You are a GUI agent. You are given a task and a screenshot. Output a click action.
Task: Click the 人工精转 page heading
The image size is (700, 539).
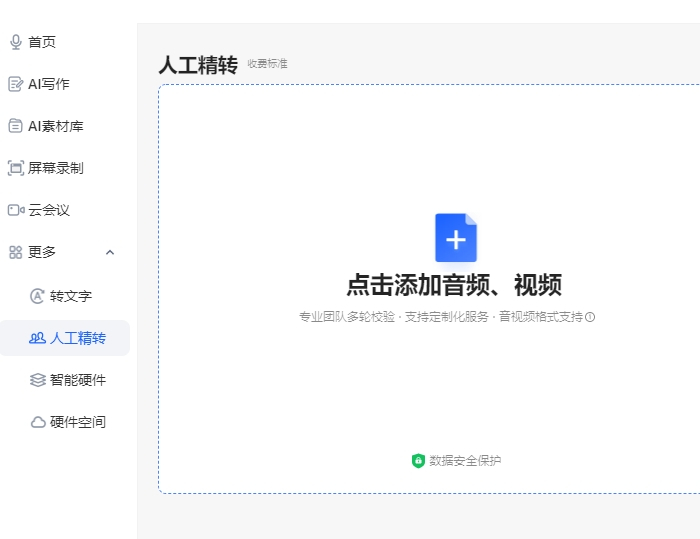pyautogui.click(x=198, y=66)
